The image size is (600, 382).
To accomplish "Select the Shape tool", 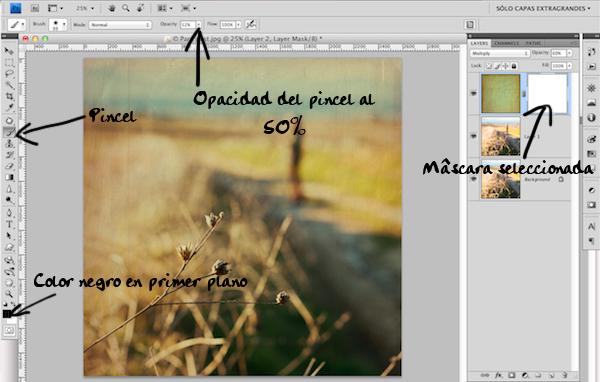I will [x=9, y=248].
